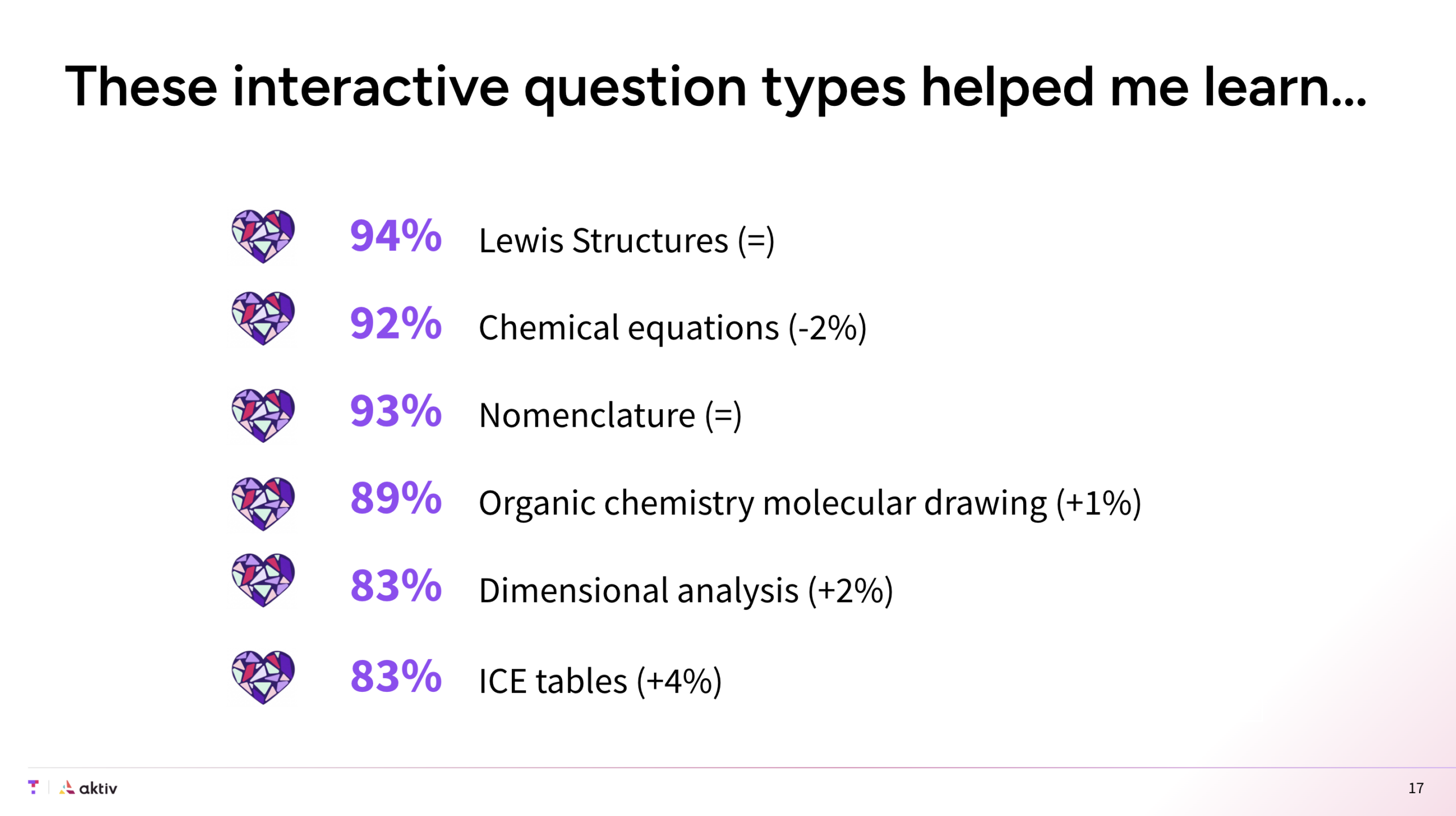Viewport: 1456px width, 816px height.
Task: Click the slide title heading
Action: coord(715,88)
